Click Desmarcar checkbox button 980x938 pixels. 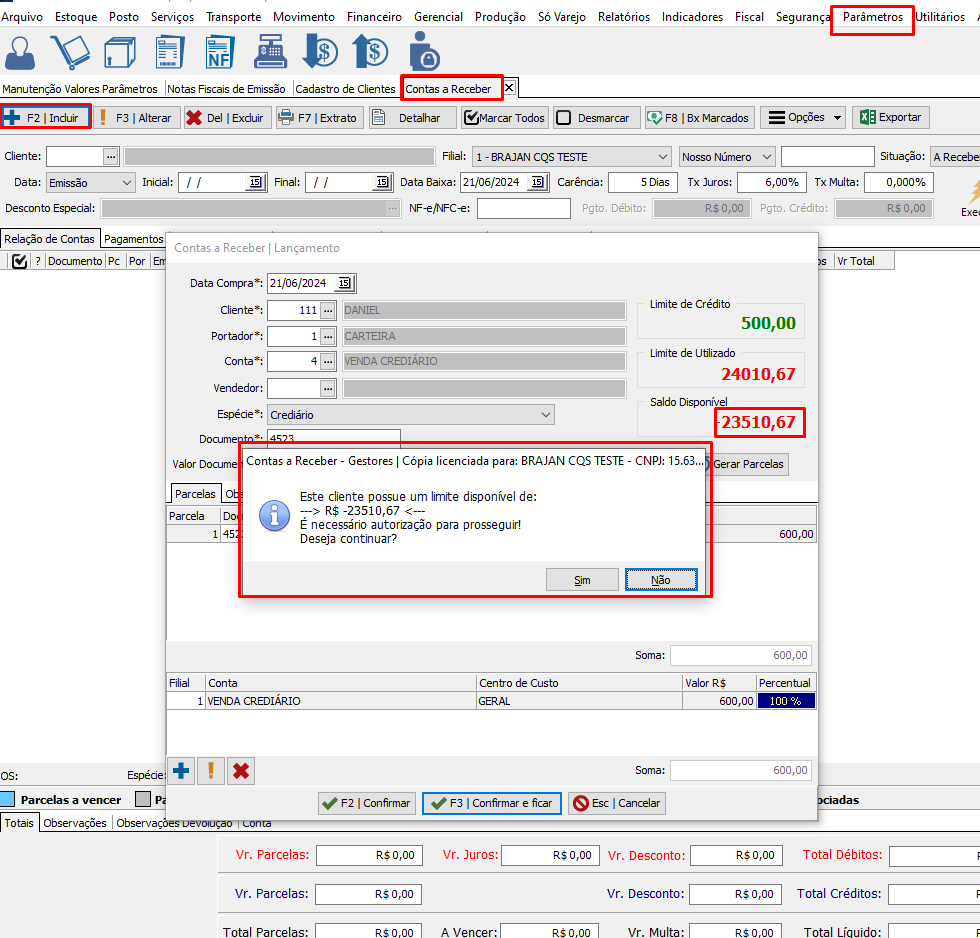pos(594,118)
